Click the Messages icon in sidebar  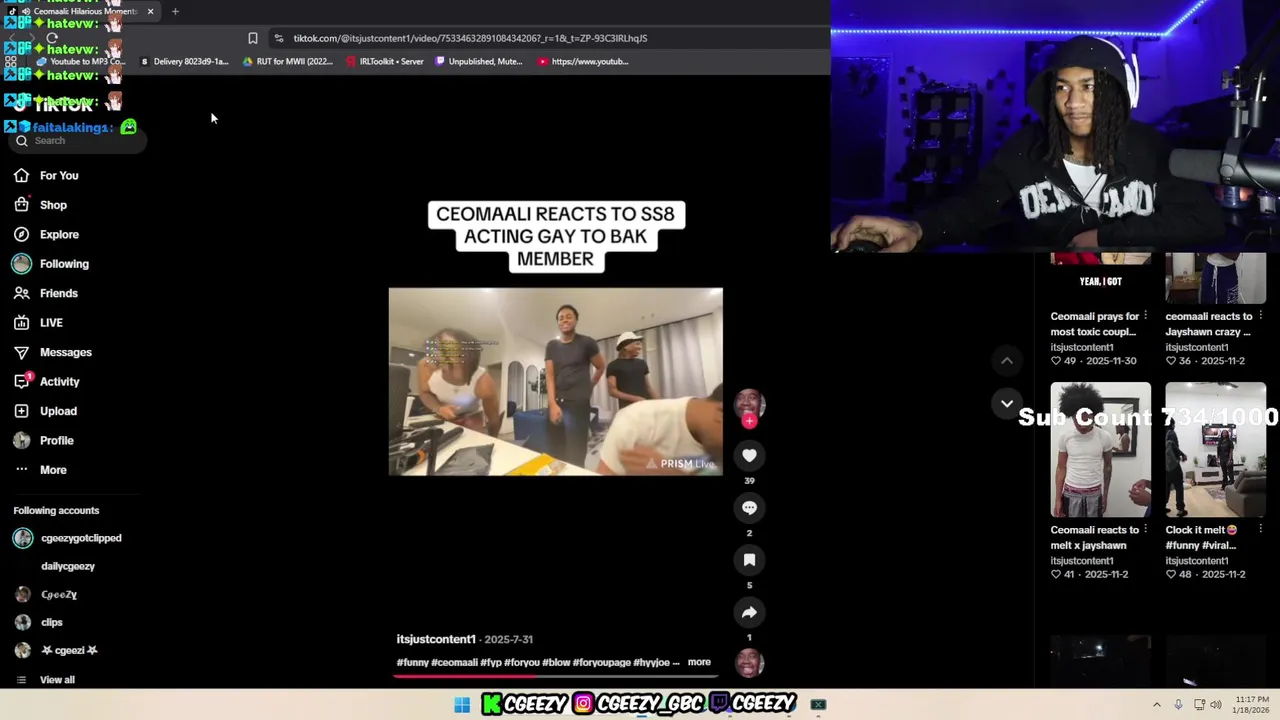21,353
